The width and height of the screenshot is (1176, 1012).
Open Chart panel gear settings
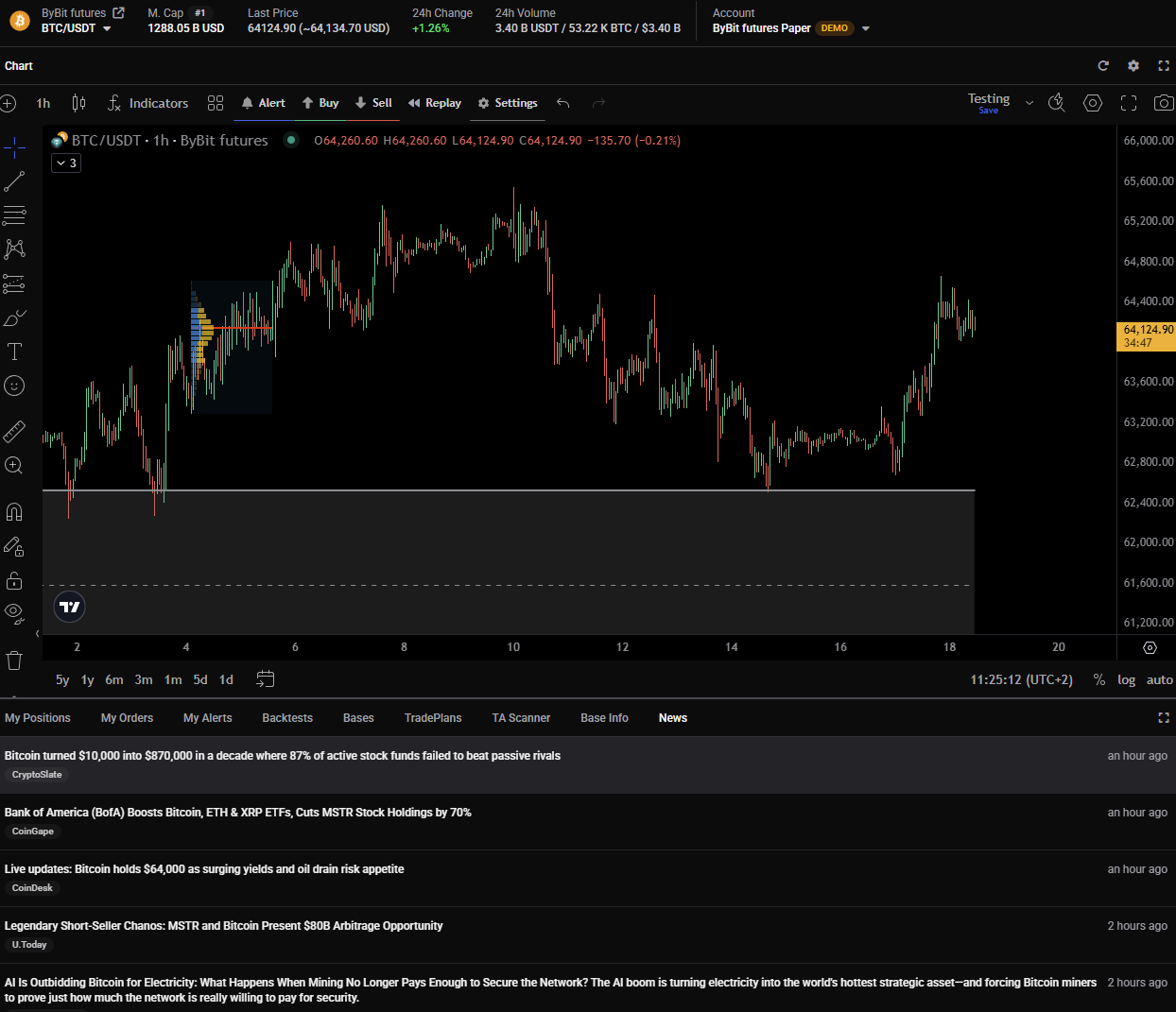[x=1133, y=66]
